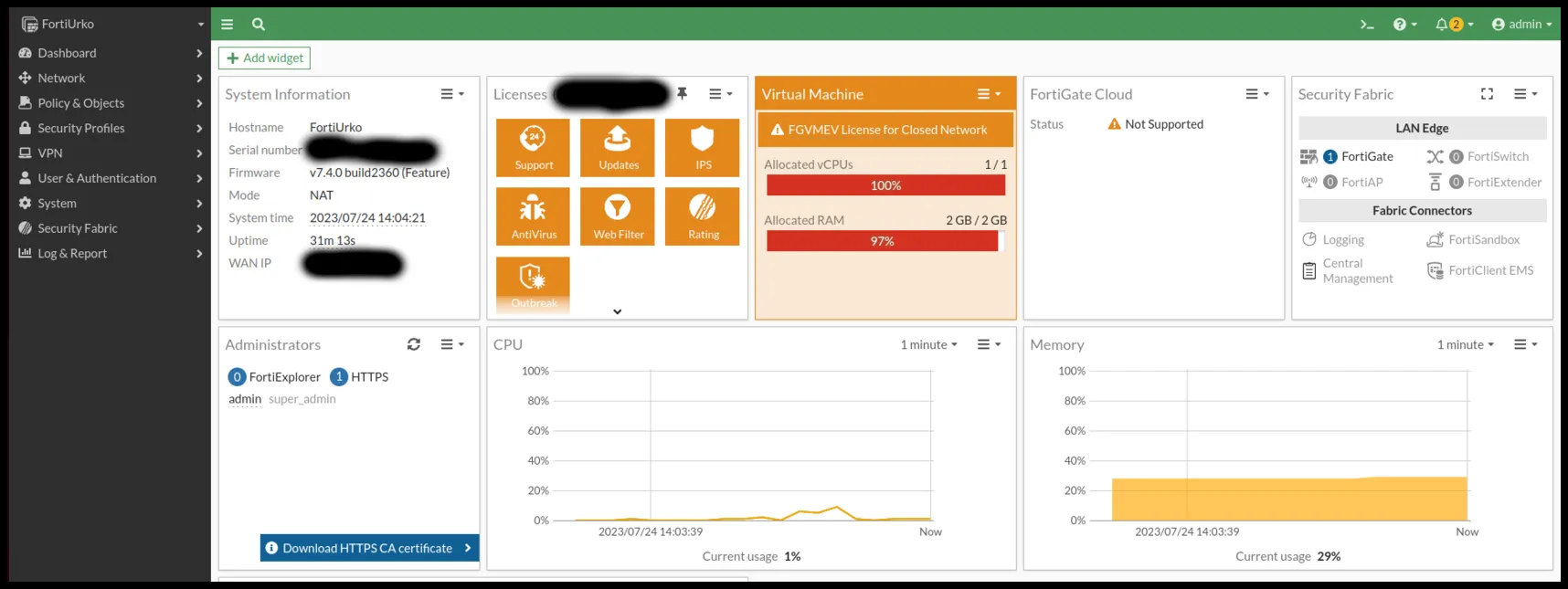Open the AntiVirus license tile
This screenshot has width=1568, height=589.
[533, 216]
